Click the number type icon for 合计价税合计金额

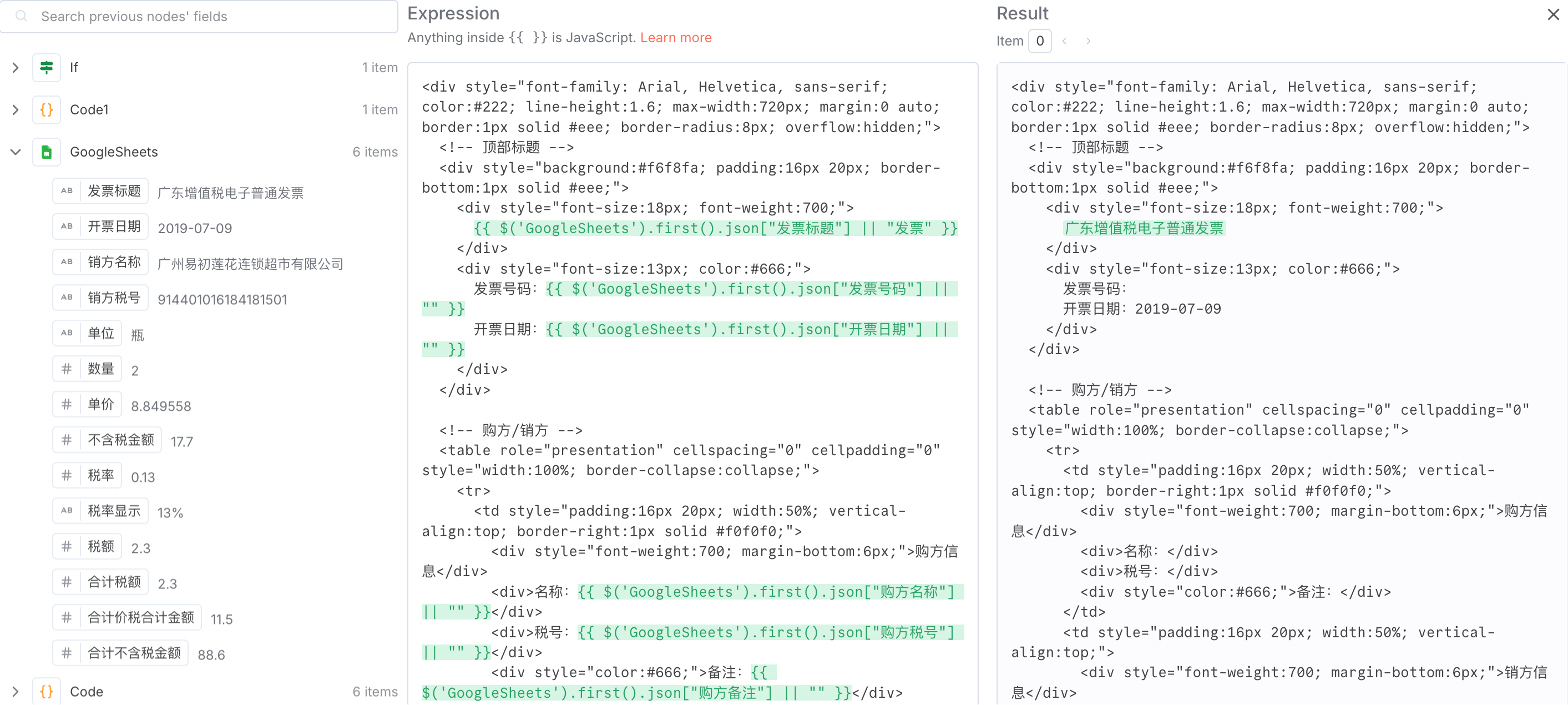(x=67, y=617)
